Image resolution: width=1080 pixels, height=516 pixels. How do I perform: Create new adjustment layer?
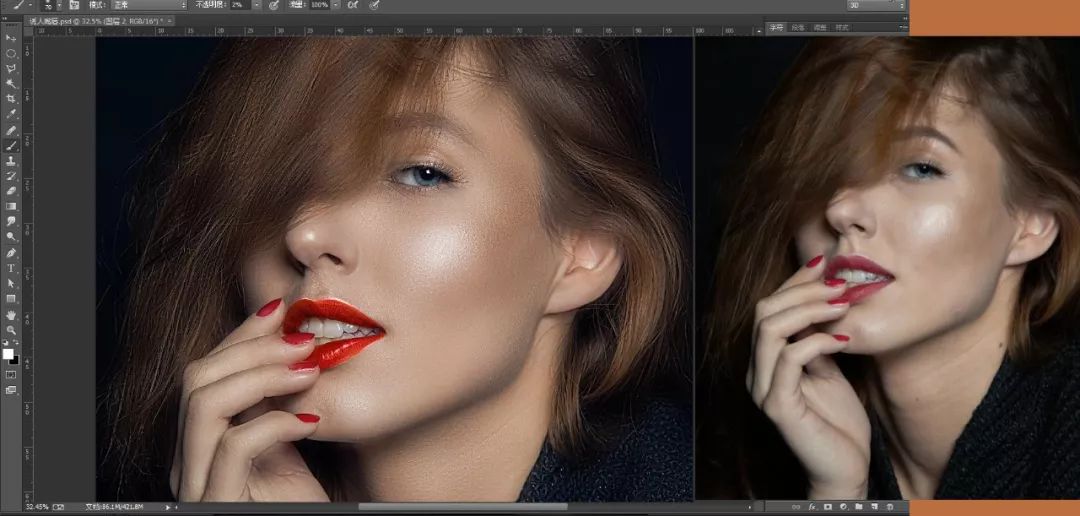843,507
